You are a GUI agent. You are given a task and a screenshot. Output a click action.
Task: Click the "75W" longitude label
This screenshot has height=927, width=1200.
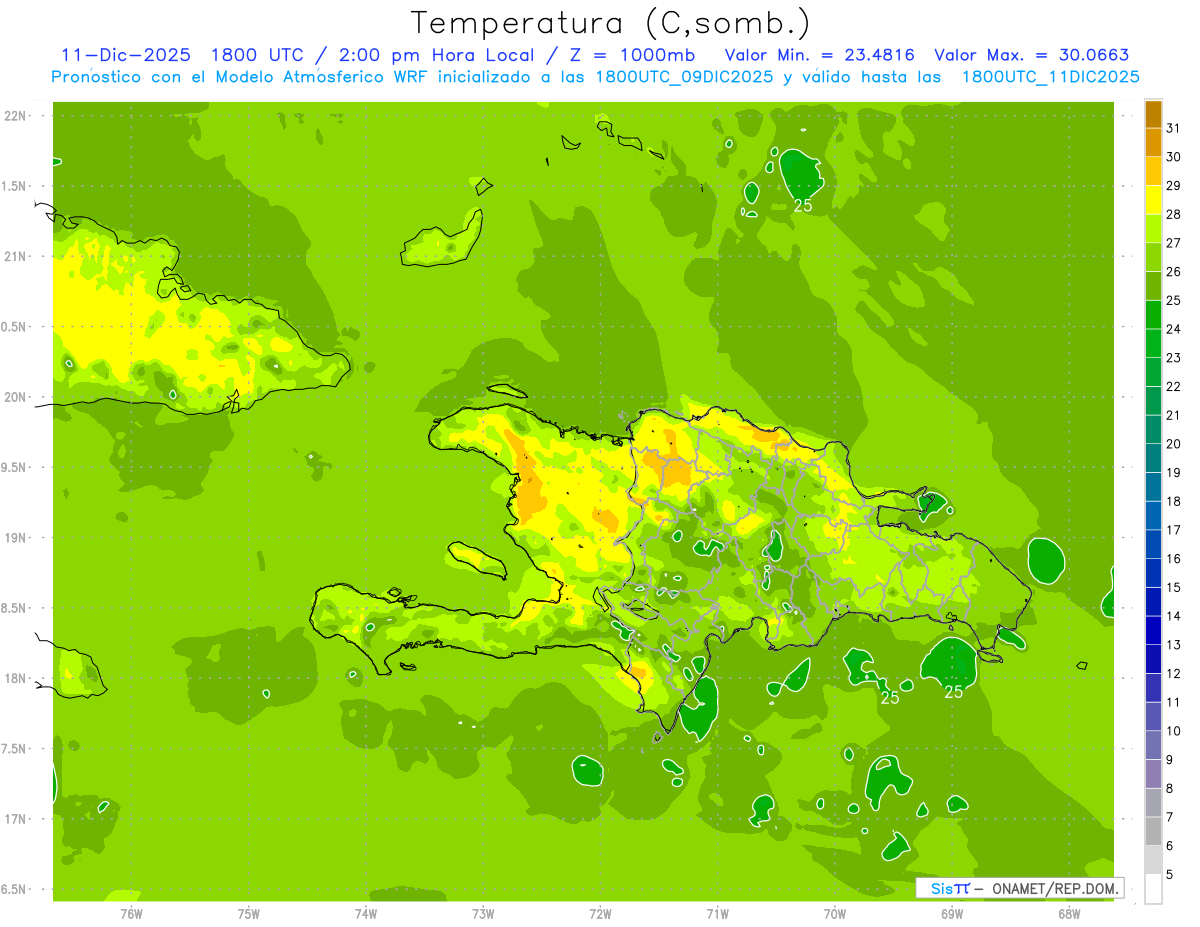249,914
